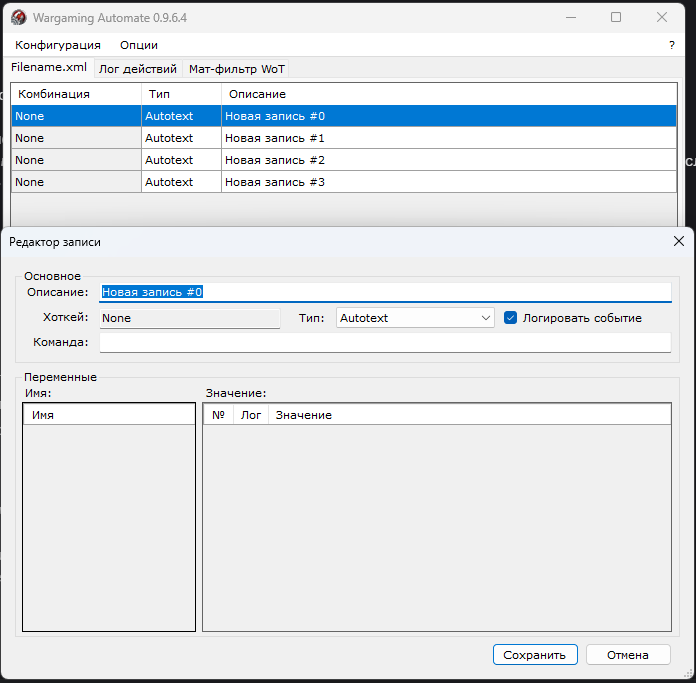696x683 pixels.
Task: Click the Autotext cell of record #1
Action: (182, 138)
